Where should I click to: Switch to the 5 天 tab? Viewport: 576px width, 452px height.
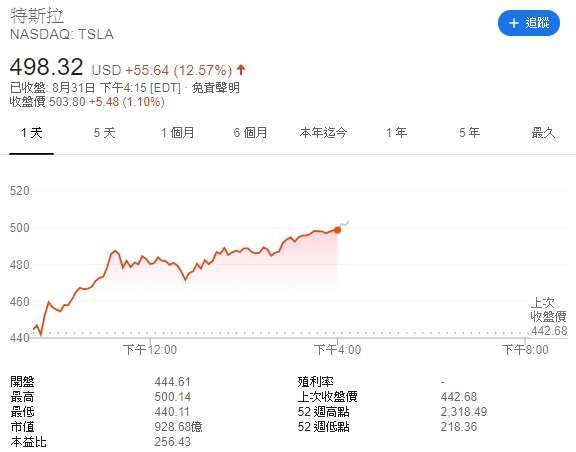point(104,133)
